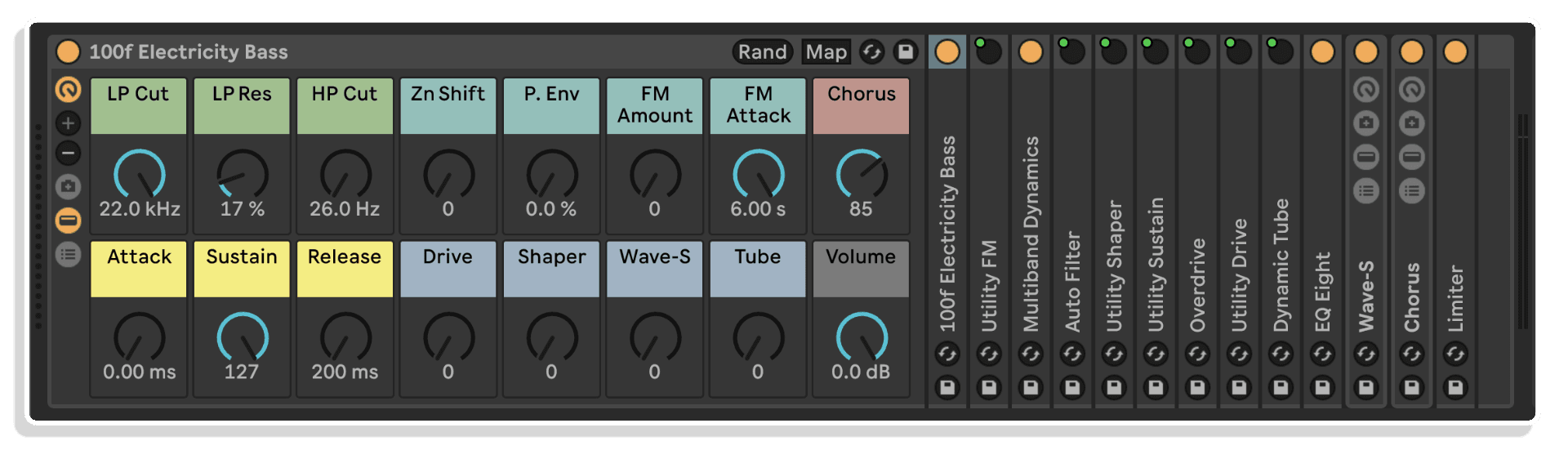Image resolution: width=1568 pixels, height=450 pixels.
Task: Disable the Chorus rack
Action: (x=1412, y=51)
